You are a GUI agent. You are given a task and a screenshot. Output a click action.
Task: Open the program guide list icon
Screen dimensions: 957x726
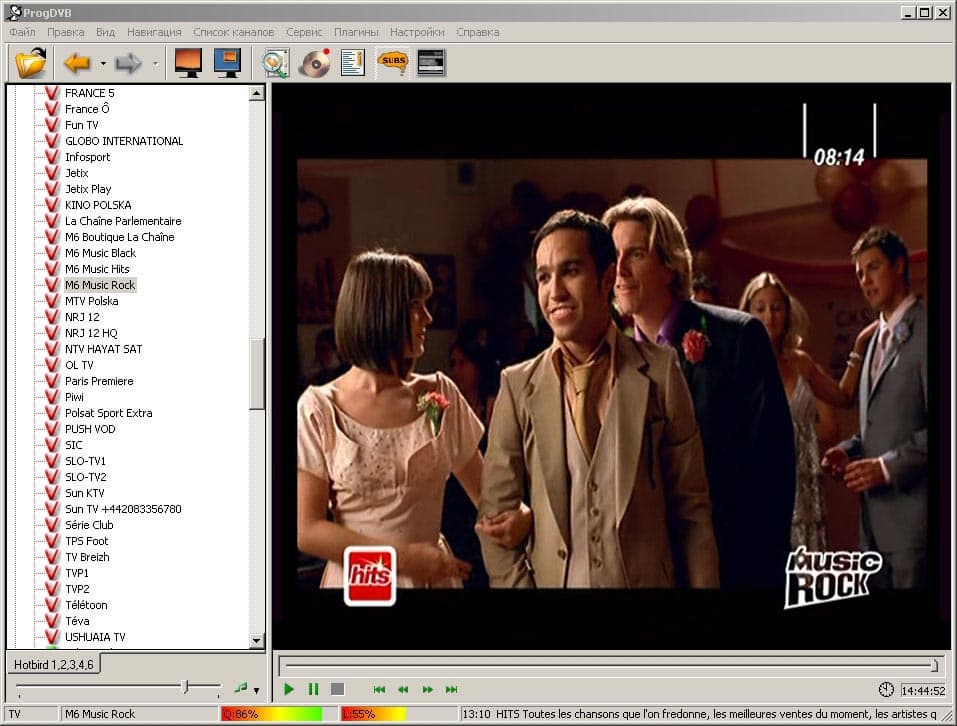(353, 63)
